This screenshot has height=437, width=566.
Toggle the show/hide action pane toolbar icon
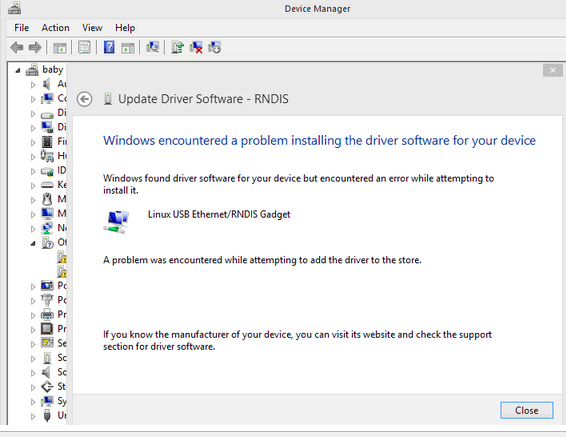pos(127,48)
